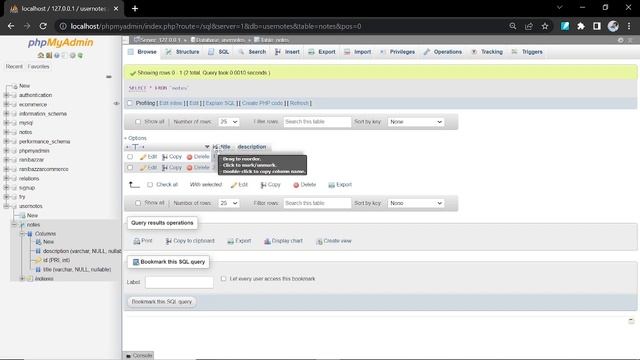Click Create view
Image resolution: width=640 pixels, height=360 pixels.
click(x=333, y=241)
